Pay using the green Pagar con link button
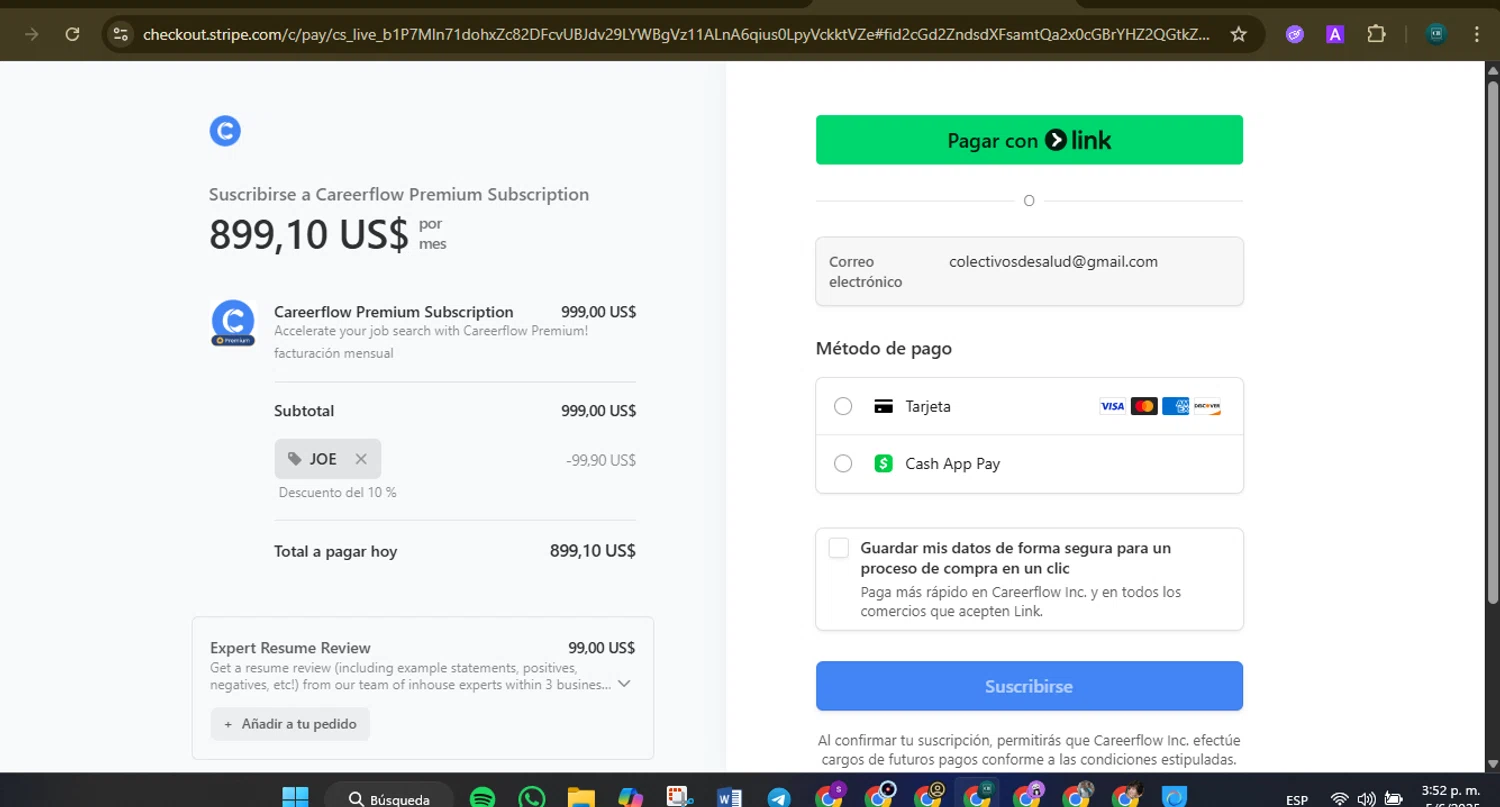This screenshot has height=807, width=1500. 1029,140
